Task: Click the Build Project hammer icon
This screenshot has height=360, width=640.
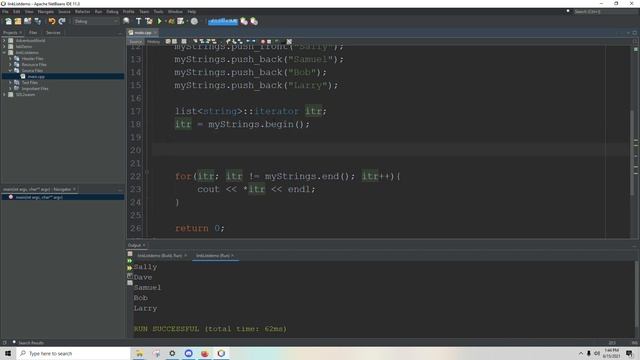Action: 138,21
